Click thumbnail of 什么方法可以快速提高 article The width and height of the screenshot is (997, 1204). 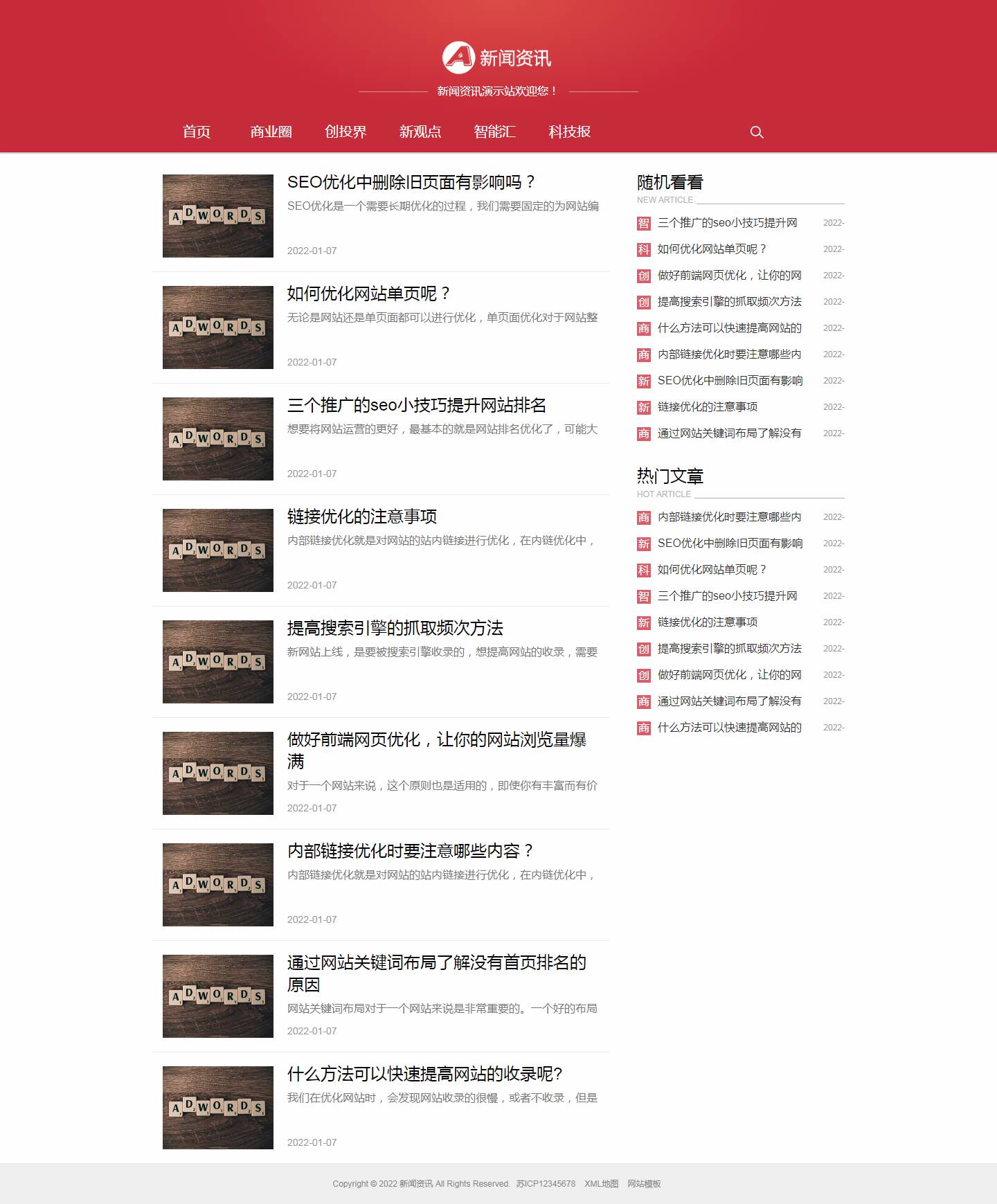click(x=218, y=1108)
